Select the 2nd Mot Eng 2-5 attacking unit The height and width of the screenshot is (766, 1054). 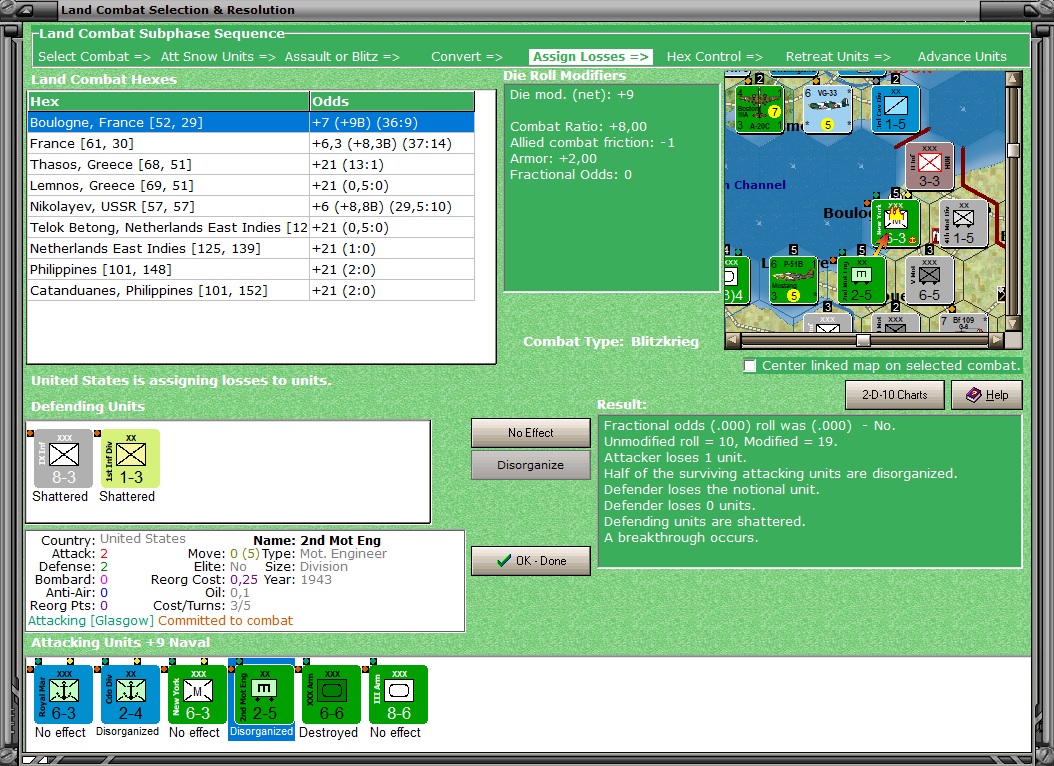(x=265, y=694)
